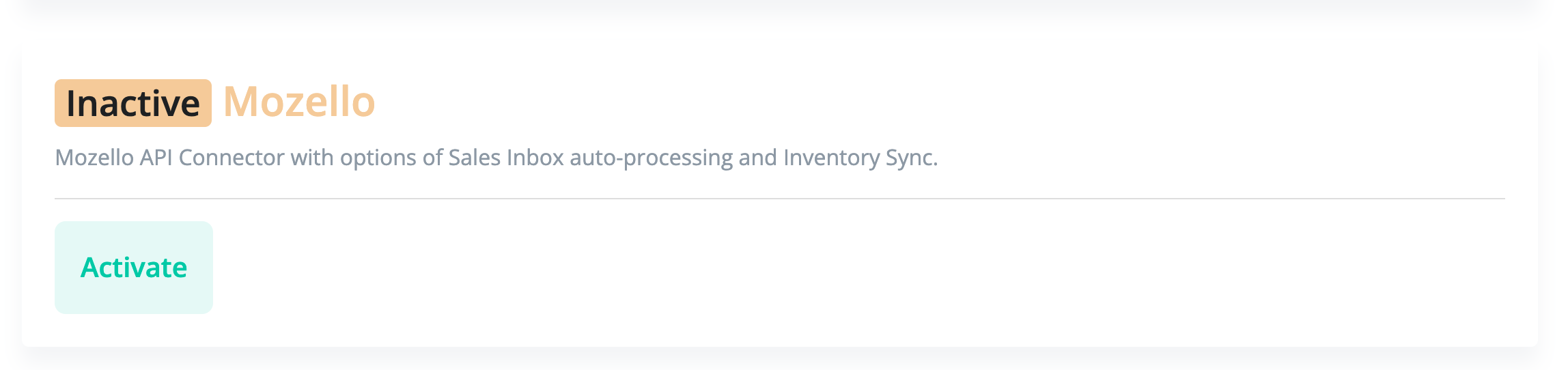
Task: Click the word "with" in the description
Action: point(312,158)
